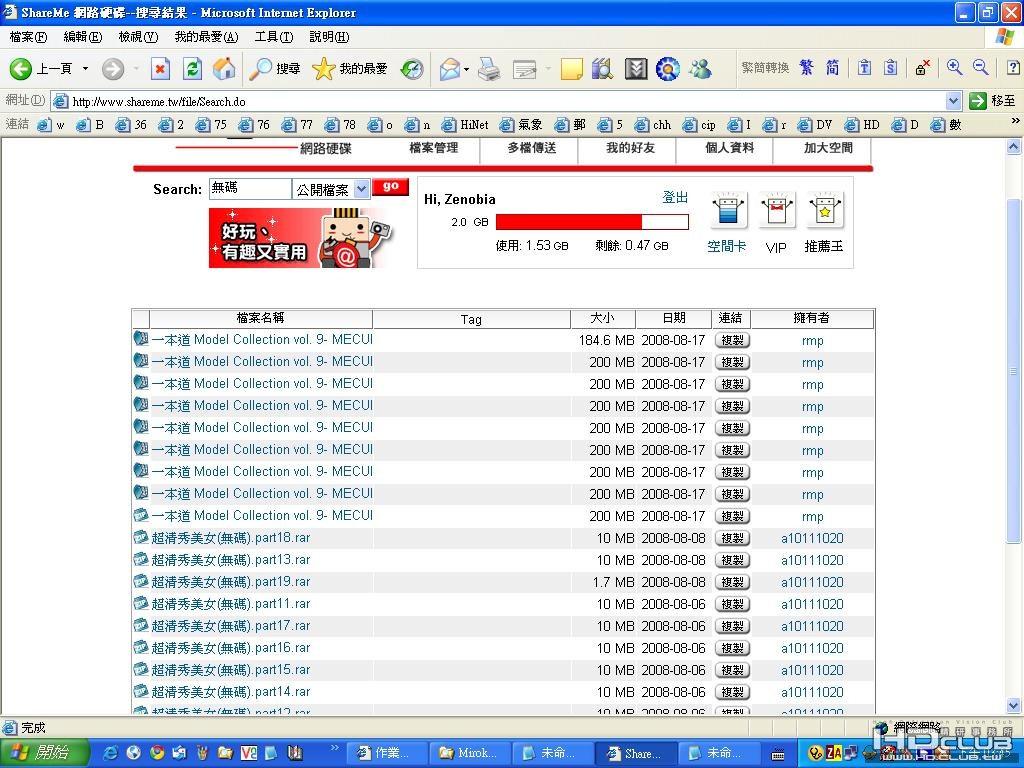Viewport: 1024px width, 768px height.
Task: Zoom out with the magnifier minus icon
Action: pos(980,67)
